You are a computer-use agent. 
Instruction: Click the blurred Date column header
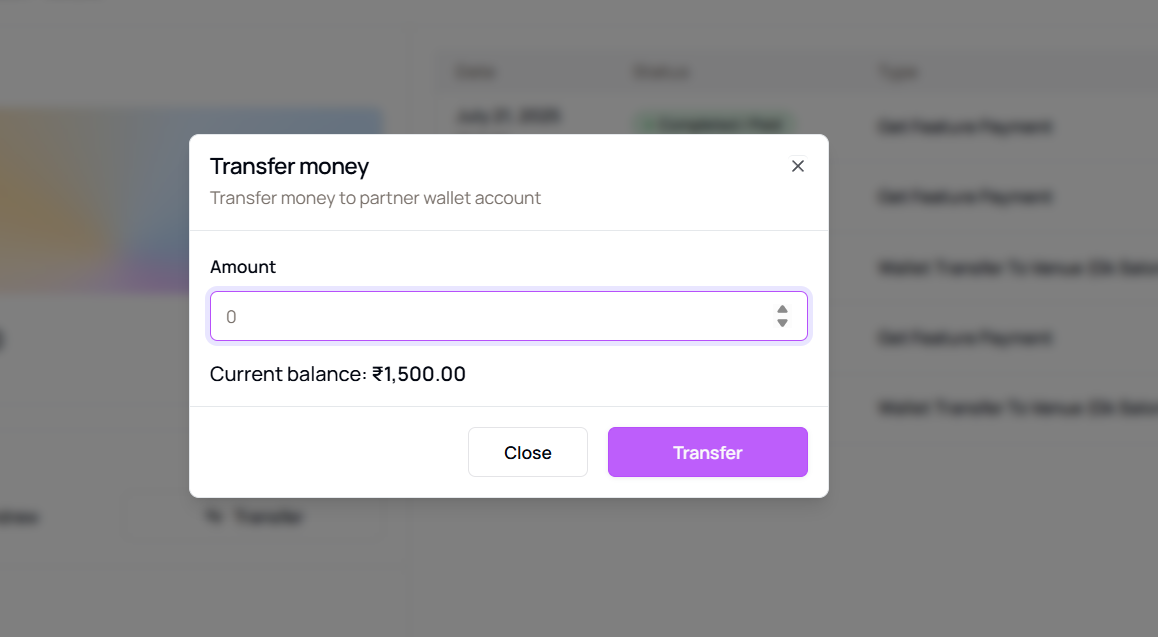tap(476, 72)
